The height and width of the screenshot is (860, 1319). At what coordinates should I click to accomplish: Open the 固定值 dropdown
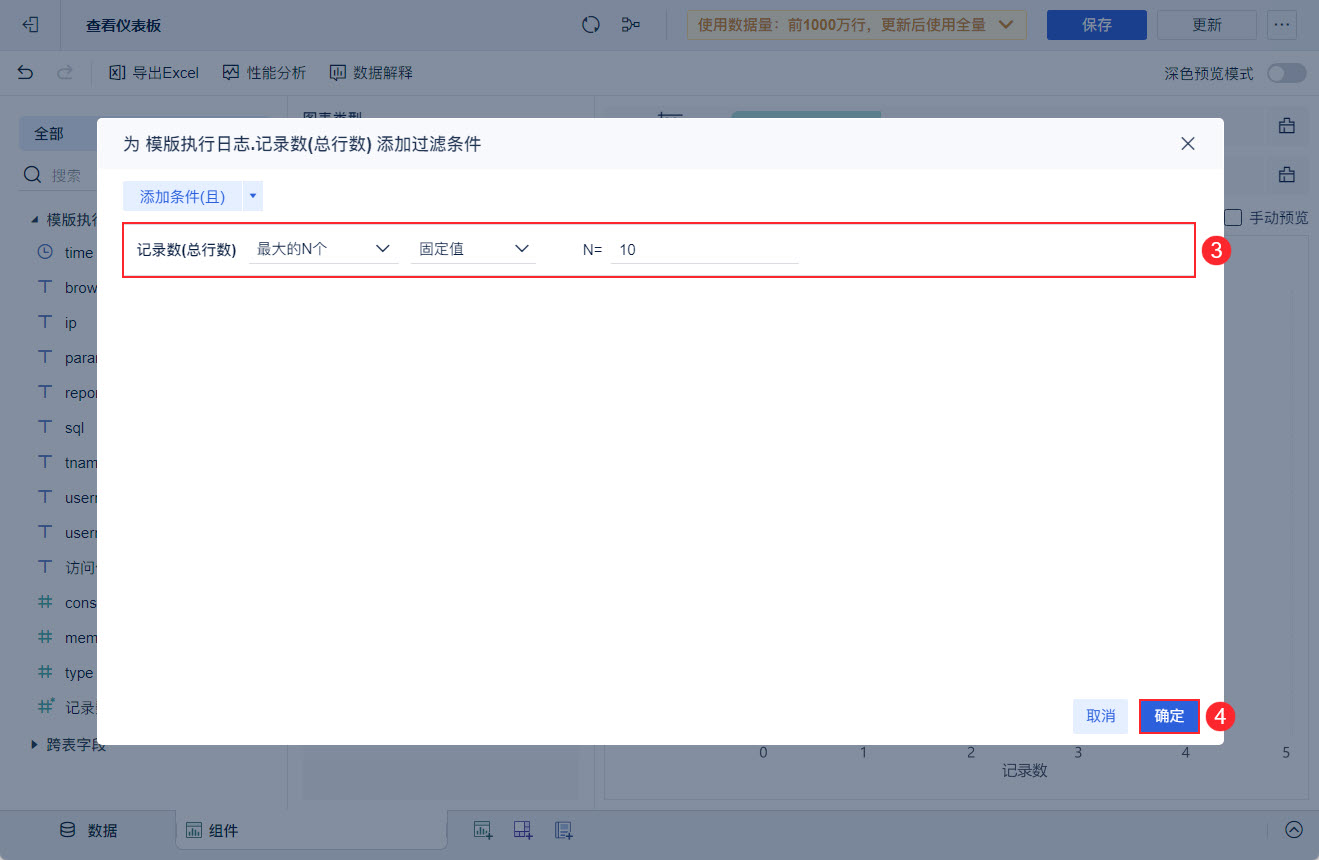473,249
